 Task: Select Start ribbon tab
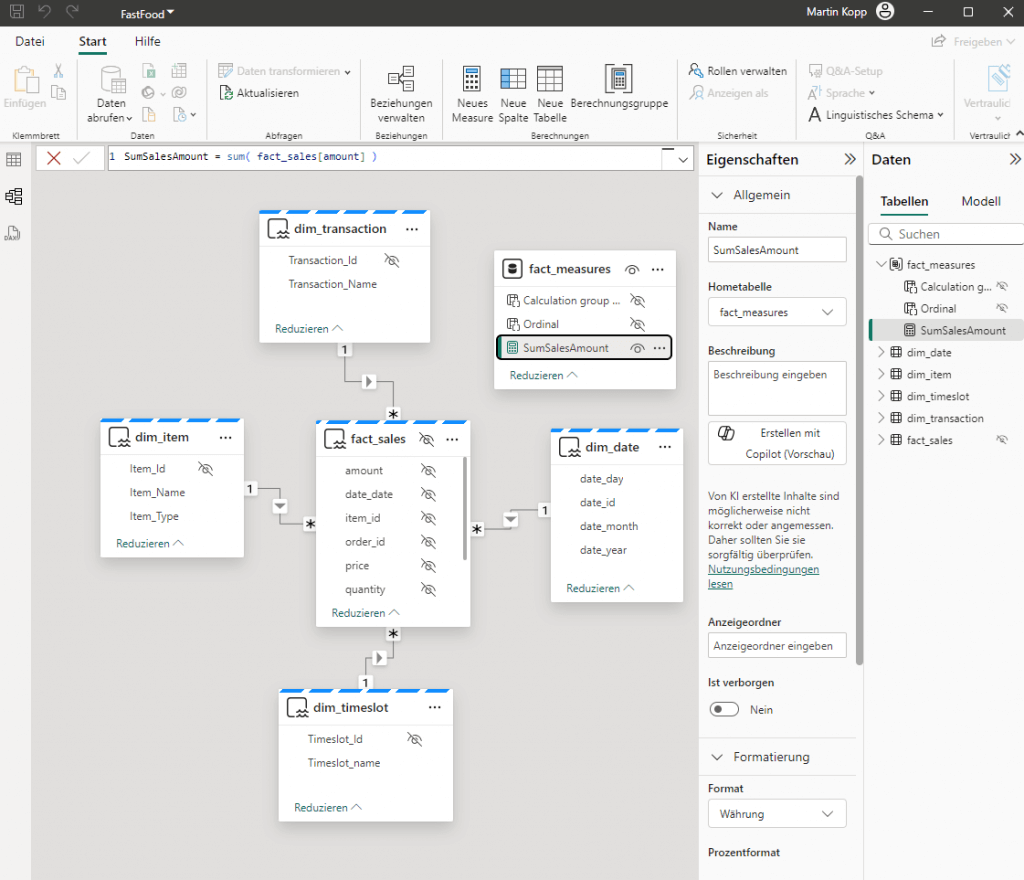(93, 41)
